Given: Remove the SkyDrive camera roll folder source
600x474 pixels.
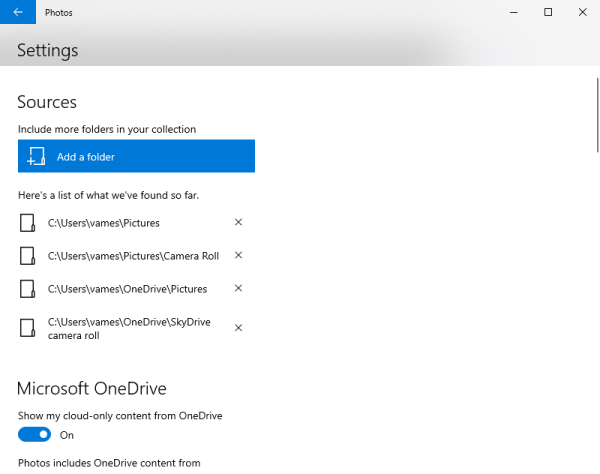Looking at the screenshot, I should point(238,328).
